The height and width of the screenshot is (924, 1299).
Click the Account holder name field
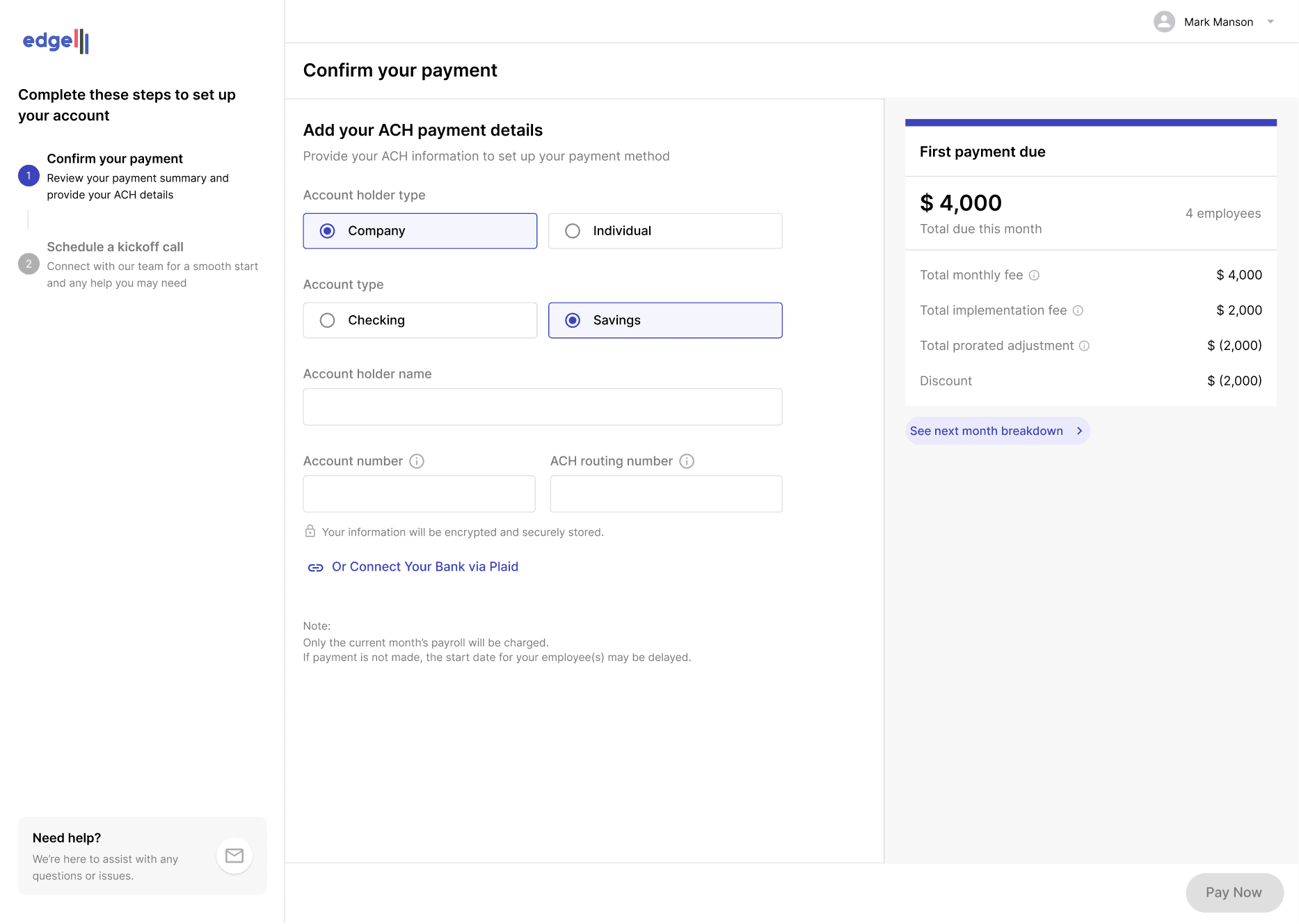pos(542,407)
